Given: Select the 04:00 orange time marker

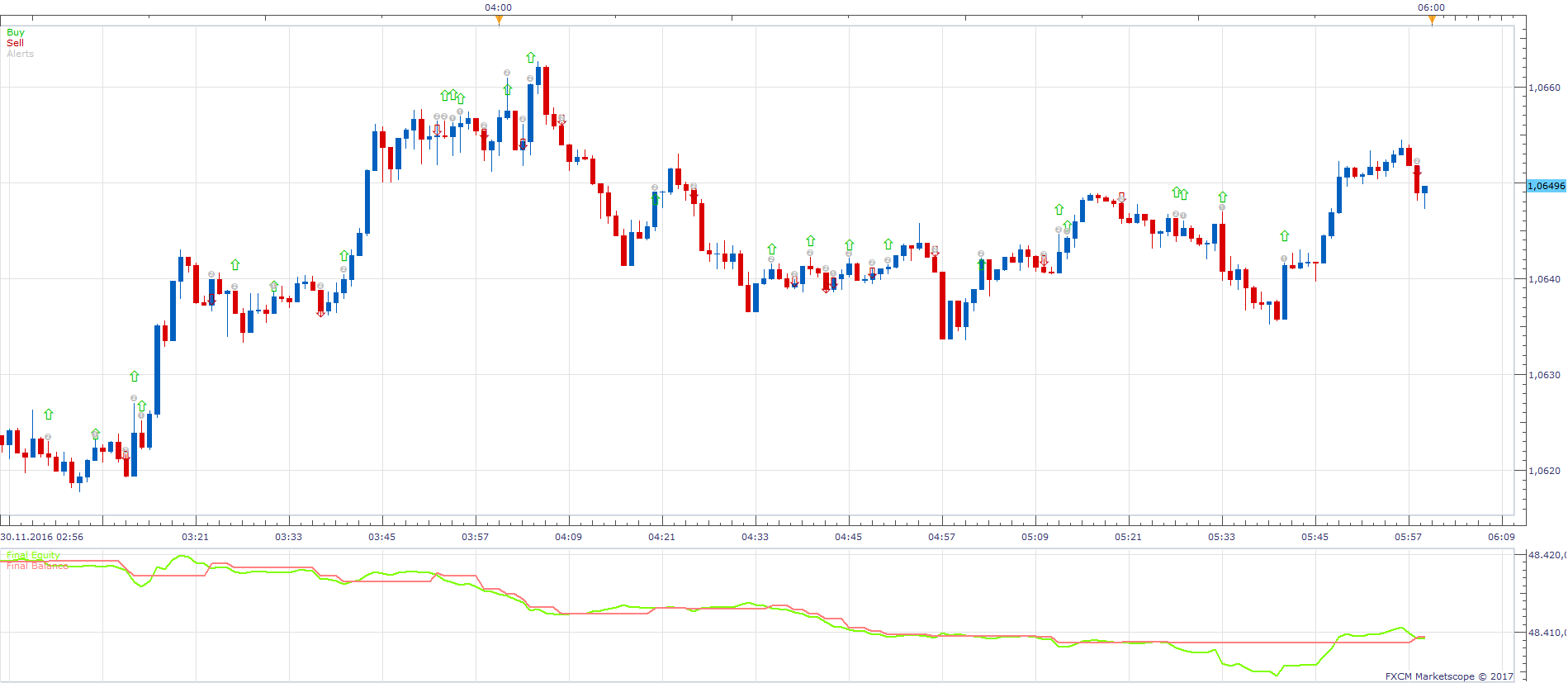Looking at the screenshot, I should coord(499,21).
